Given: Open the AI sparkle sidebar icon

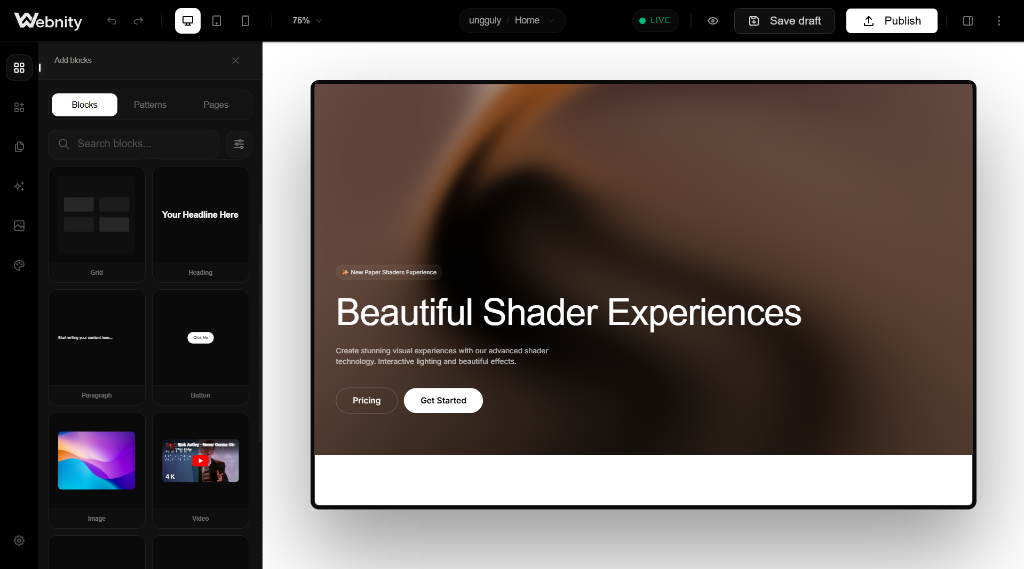Looking at the screenshot, I should click(x=19, y=186).
